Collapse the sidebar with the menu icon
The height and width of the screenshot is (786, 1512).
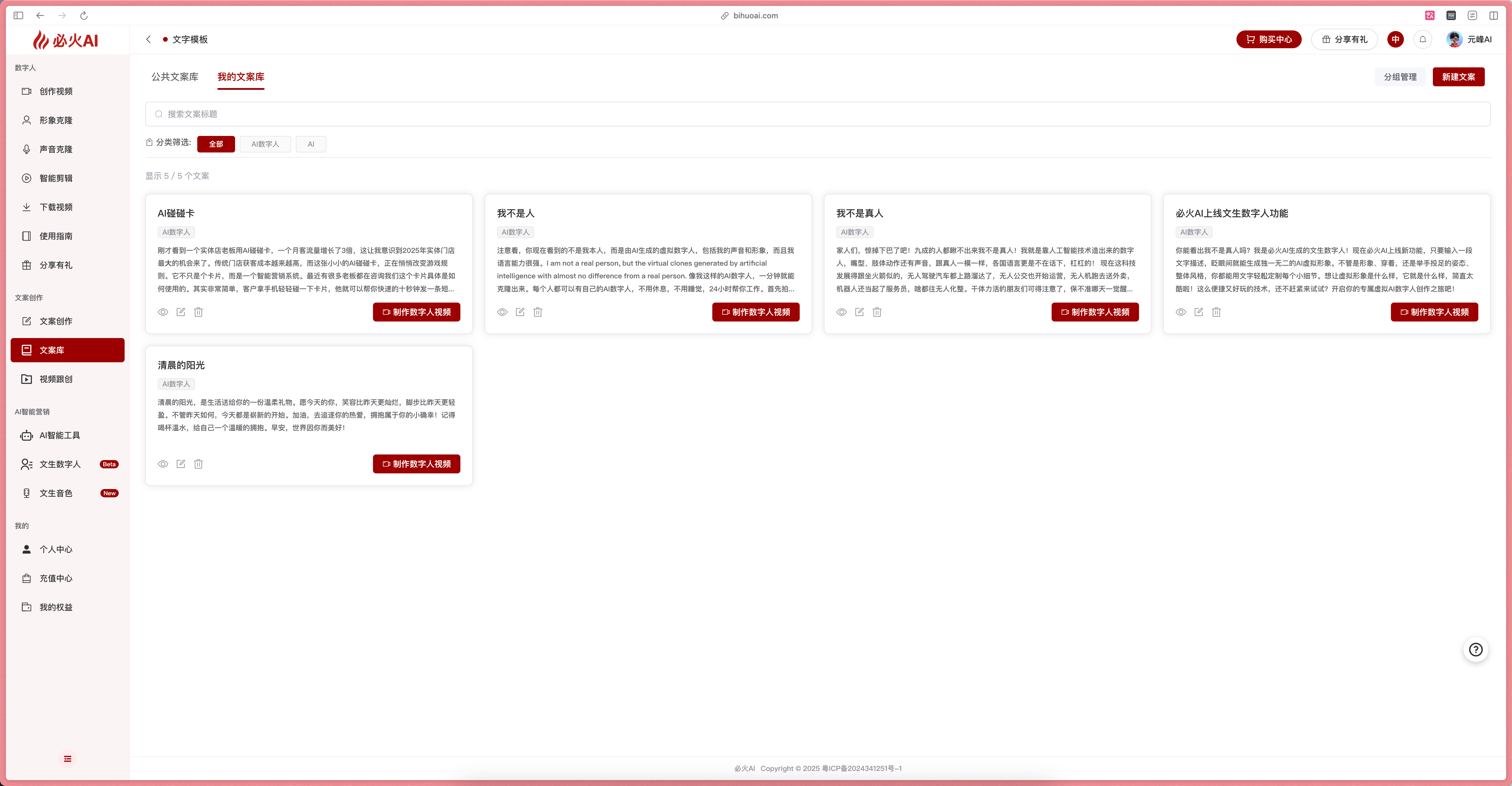point(68,759)
